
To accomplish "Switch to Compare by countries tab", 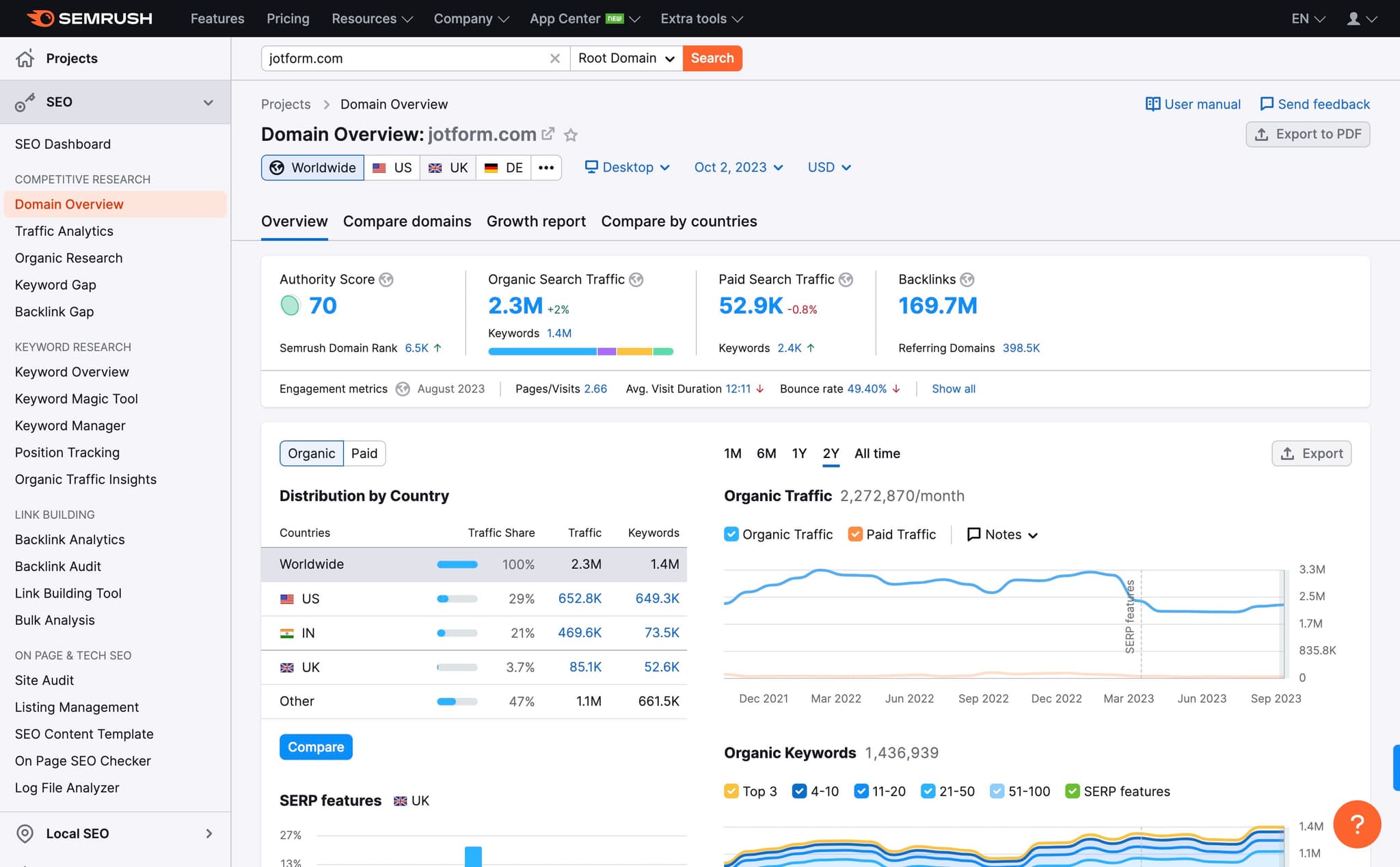I will coord(679,222).
